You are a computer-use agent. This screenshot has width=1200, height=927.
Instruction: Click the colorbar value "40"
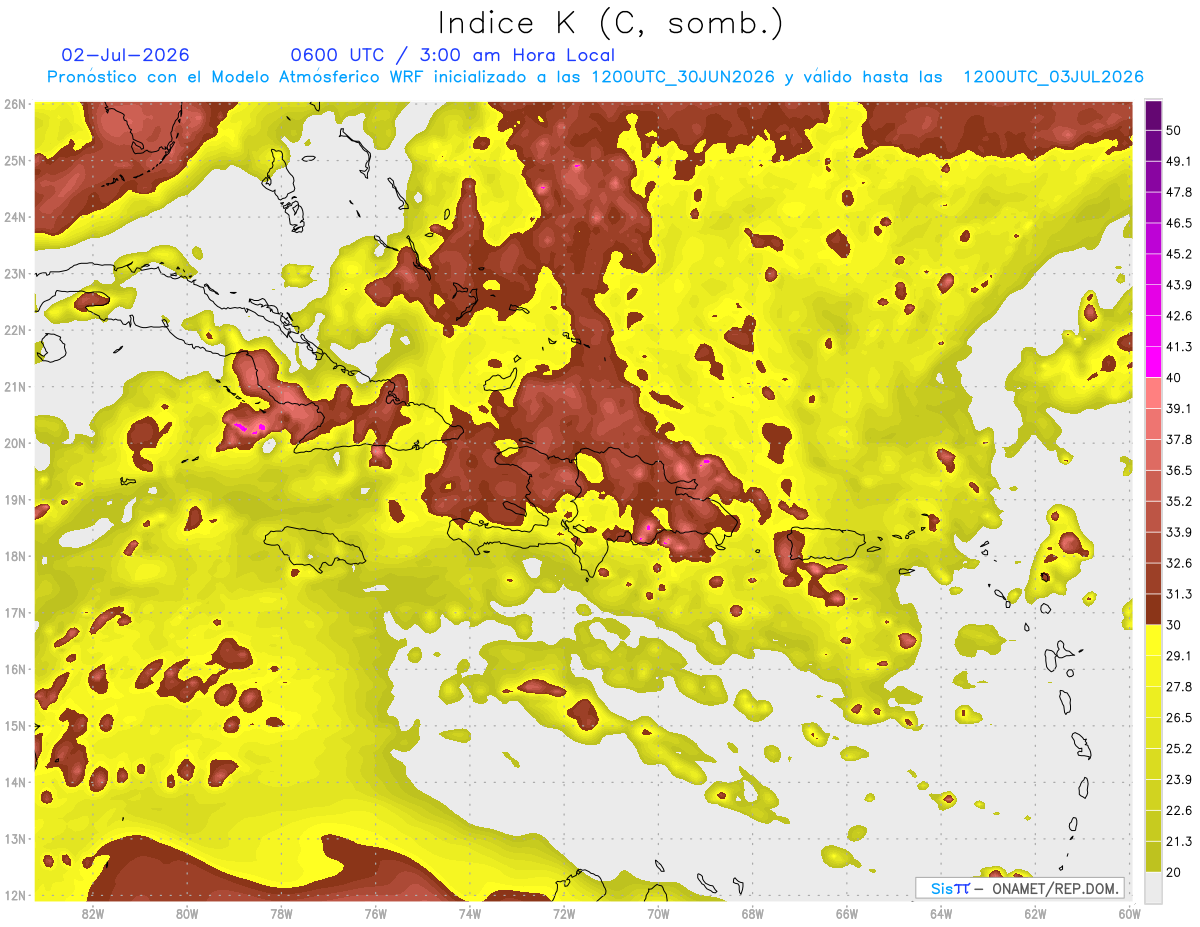pyautogui.click(x=1173, y=377)
